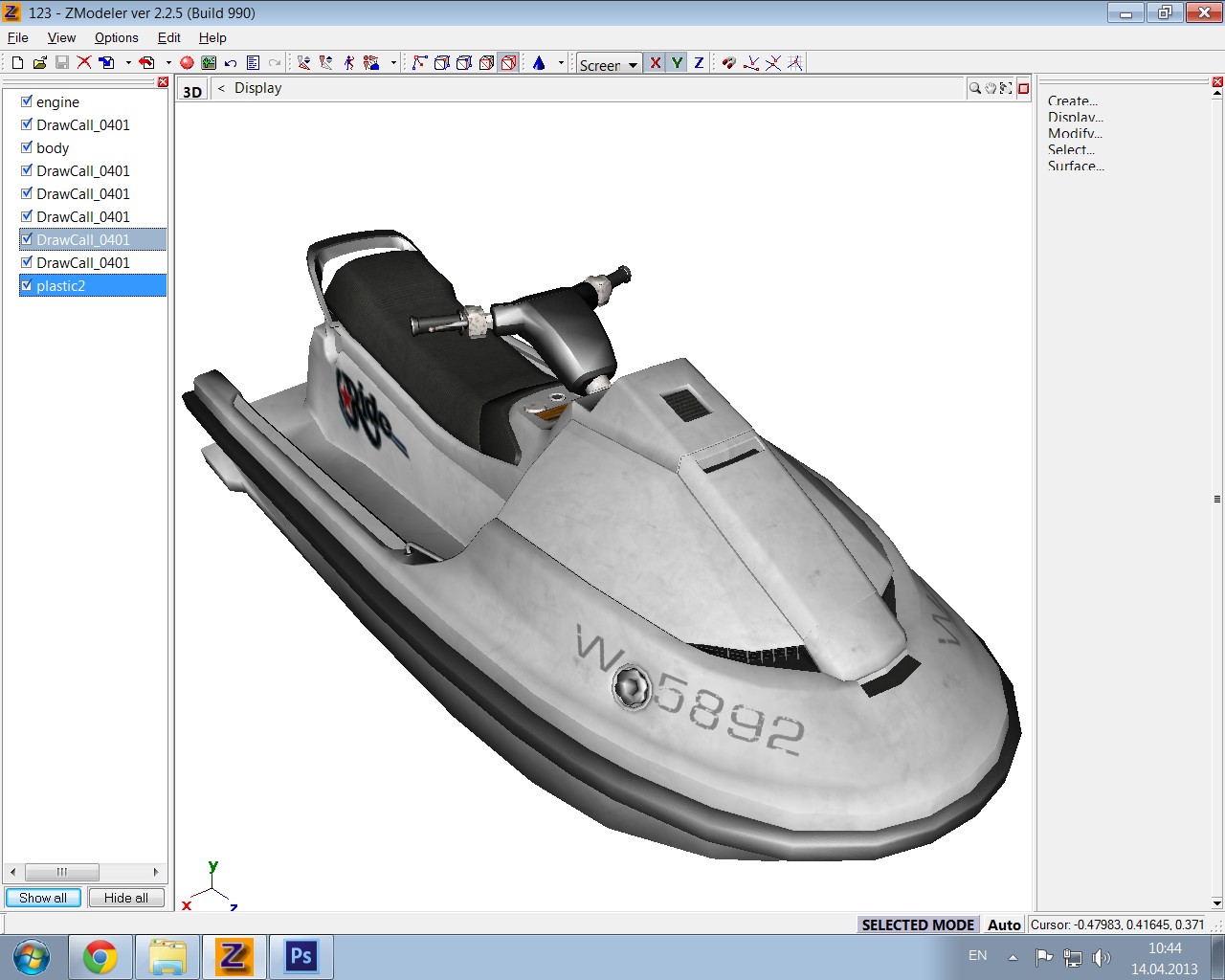Open the Materials editor red sphere icon
Screen dimensions: 1225x980
[x=187, y=63]
